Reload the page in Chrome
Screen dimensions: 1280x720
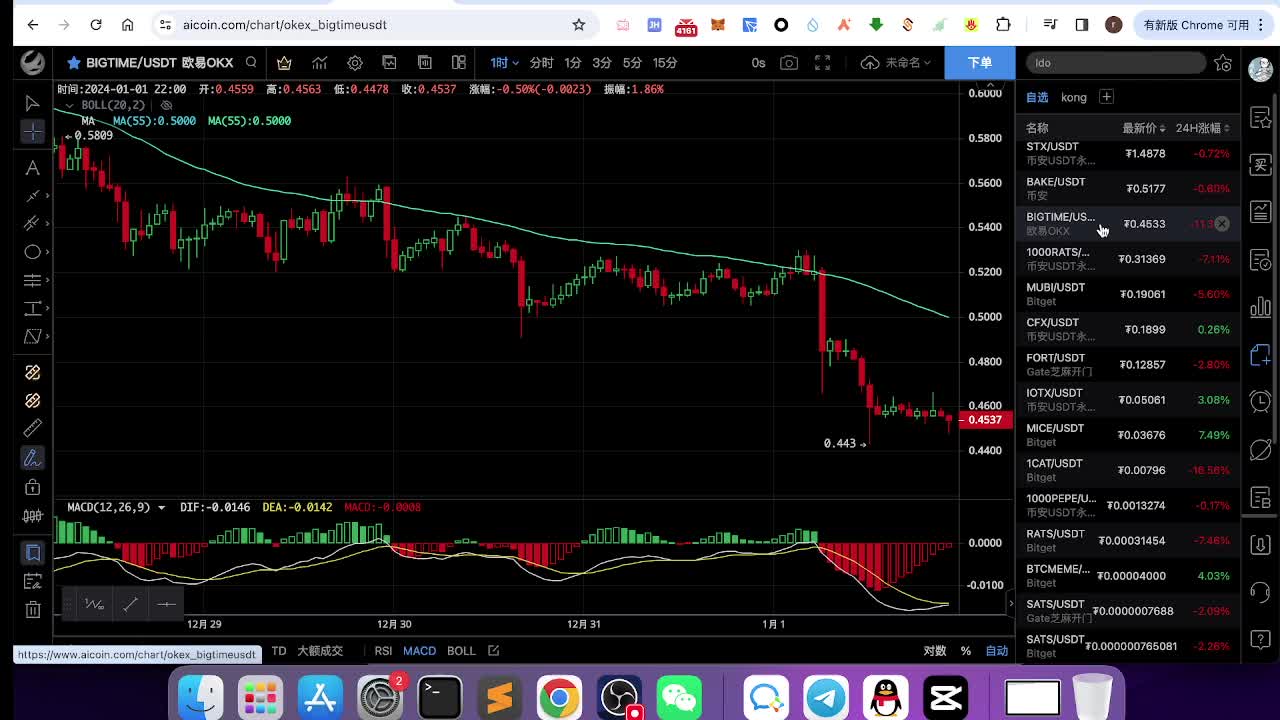(96, 24)
